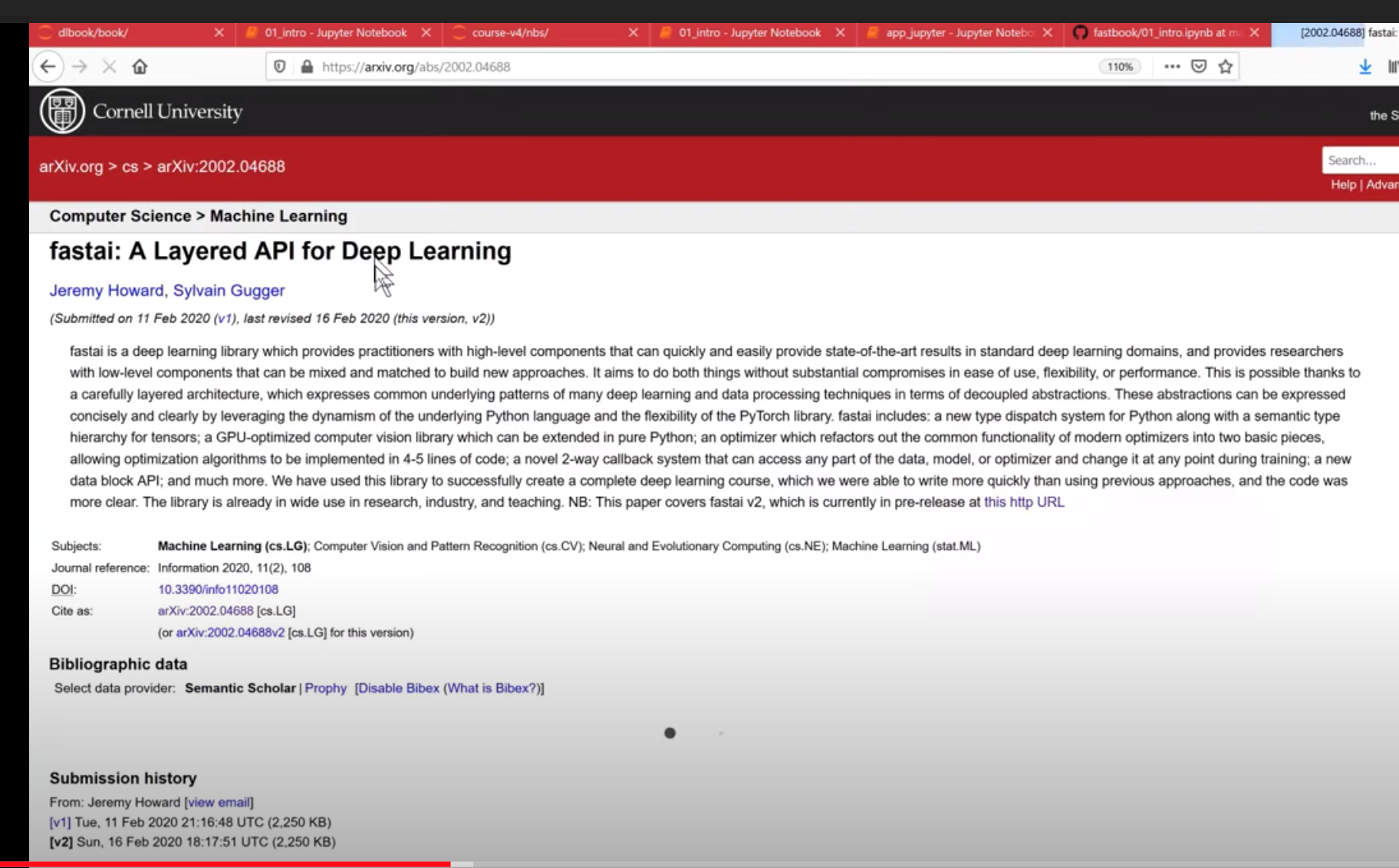Click the [v2] Sun, 16 Feb 2020 entry
Screen dimensions: 1399x868
(193, 842)
